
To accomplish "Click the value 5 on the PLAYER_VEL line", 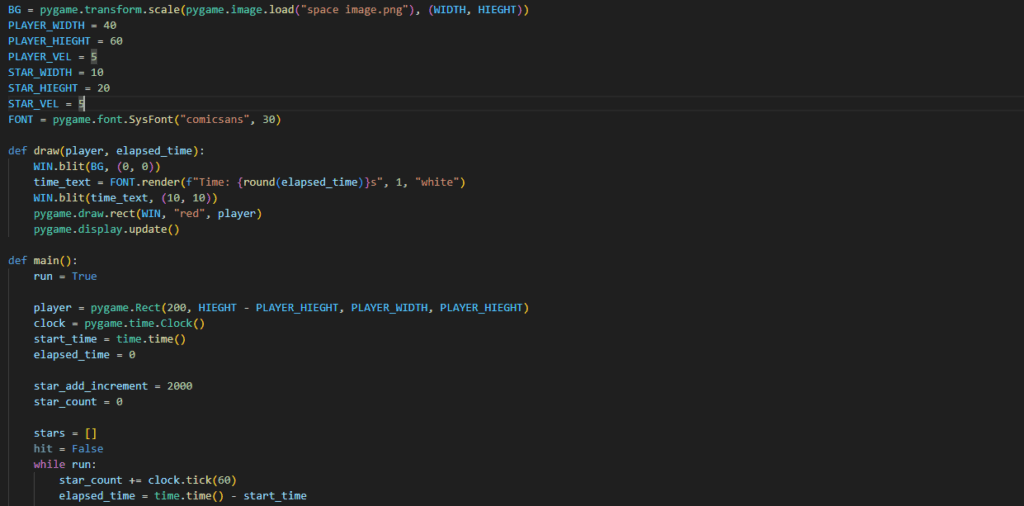I will (x=94, y=57).
